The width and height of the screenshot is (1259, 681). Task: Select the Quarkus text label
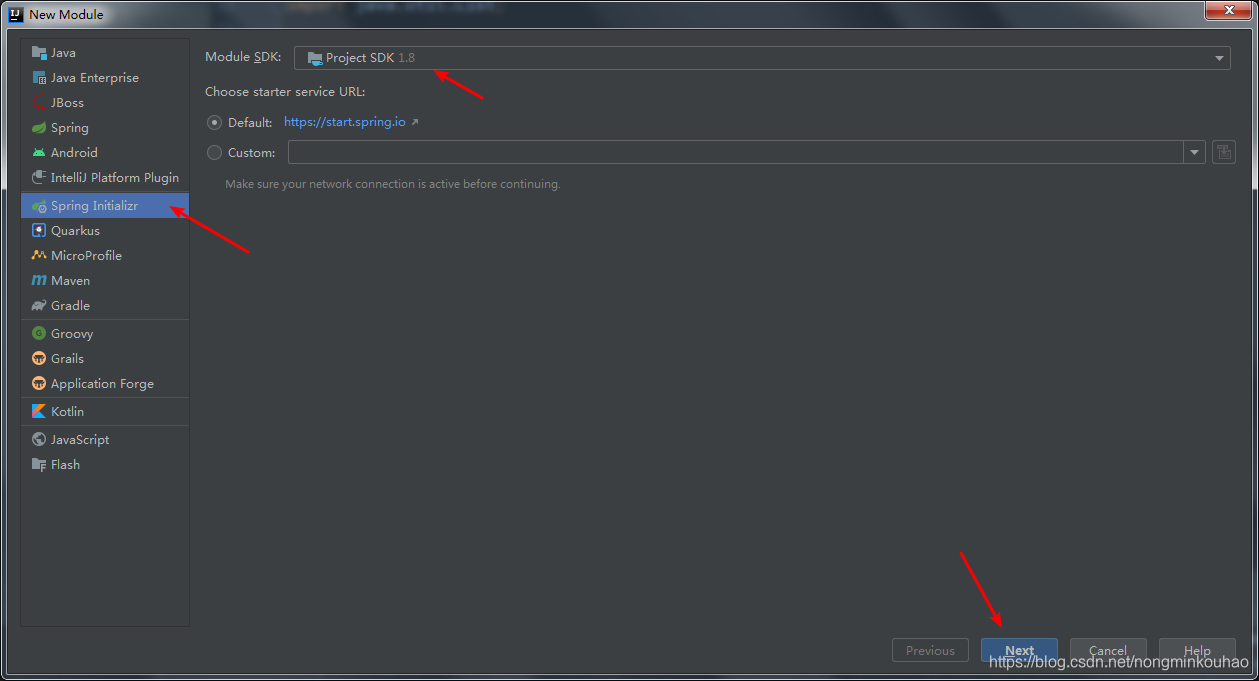pyautogui.click(x=75, y=231)
